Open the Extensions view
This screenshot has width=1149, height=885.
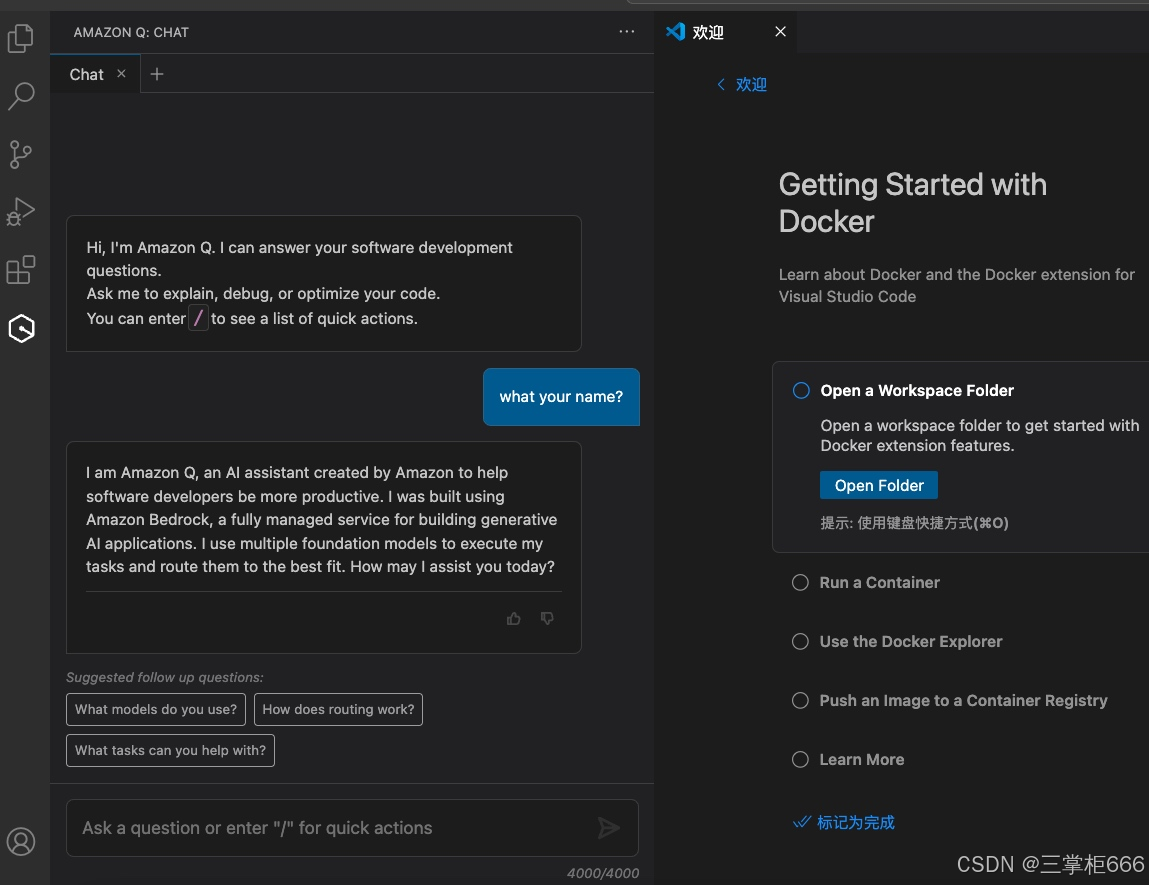[x=21, y=270]
